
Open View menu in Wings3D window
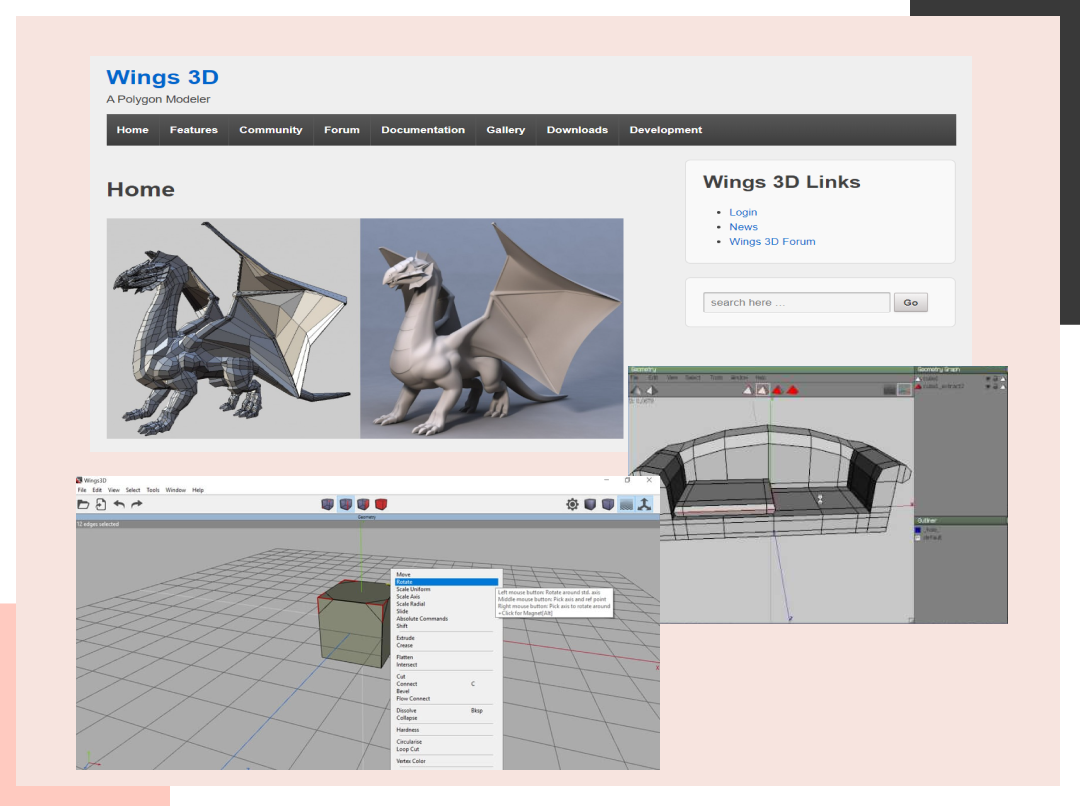point(114,490)
